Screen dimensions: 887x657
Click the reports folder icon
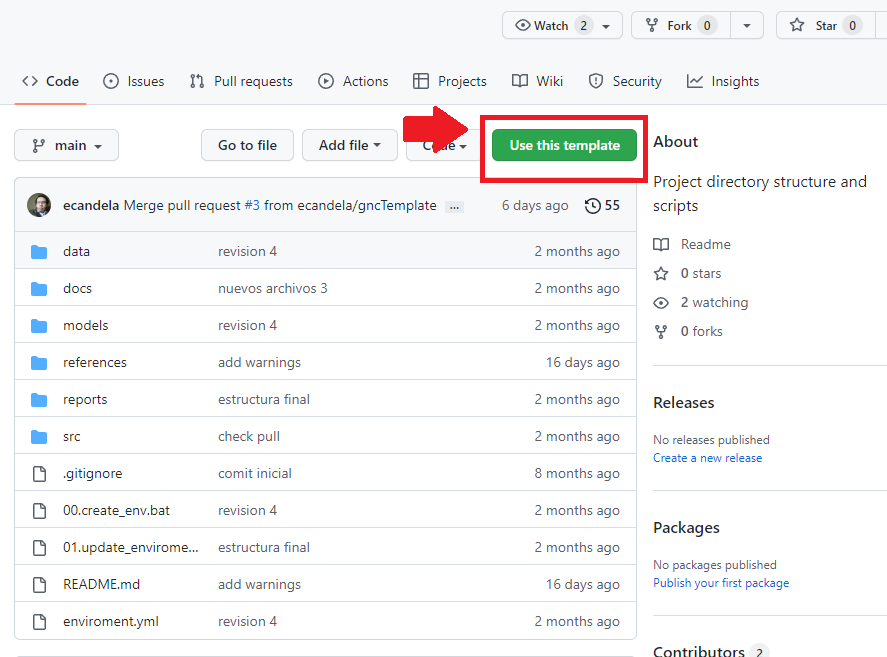(x=39, y=400)
